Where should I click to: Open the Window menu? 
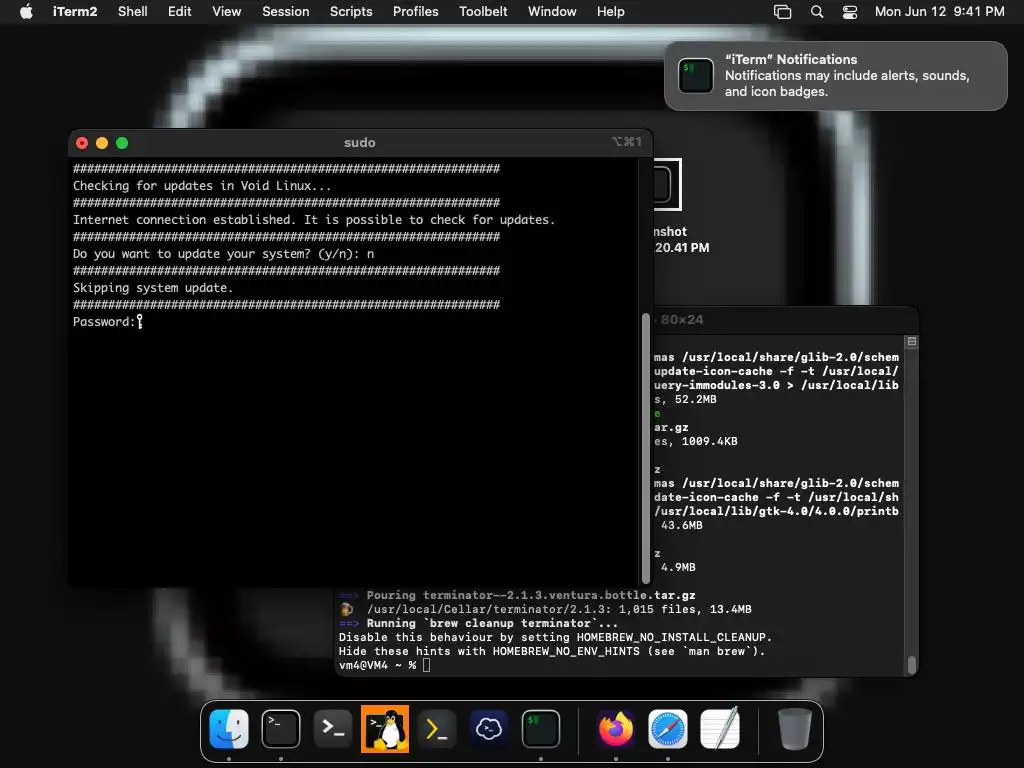(552, 12)
